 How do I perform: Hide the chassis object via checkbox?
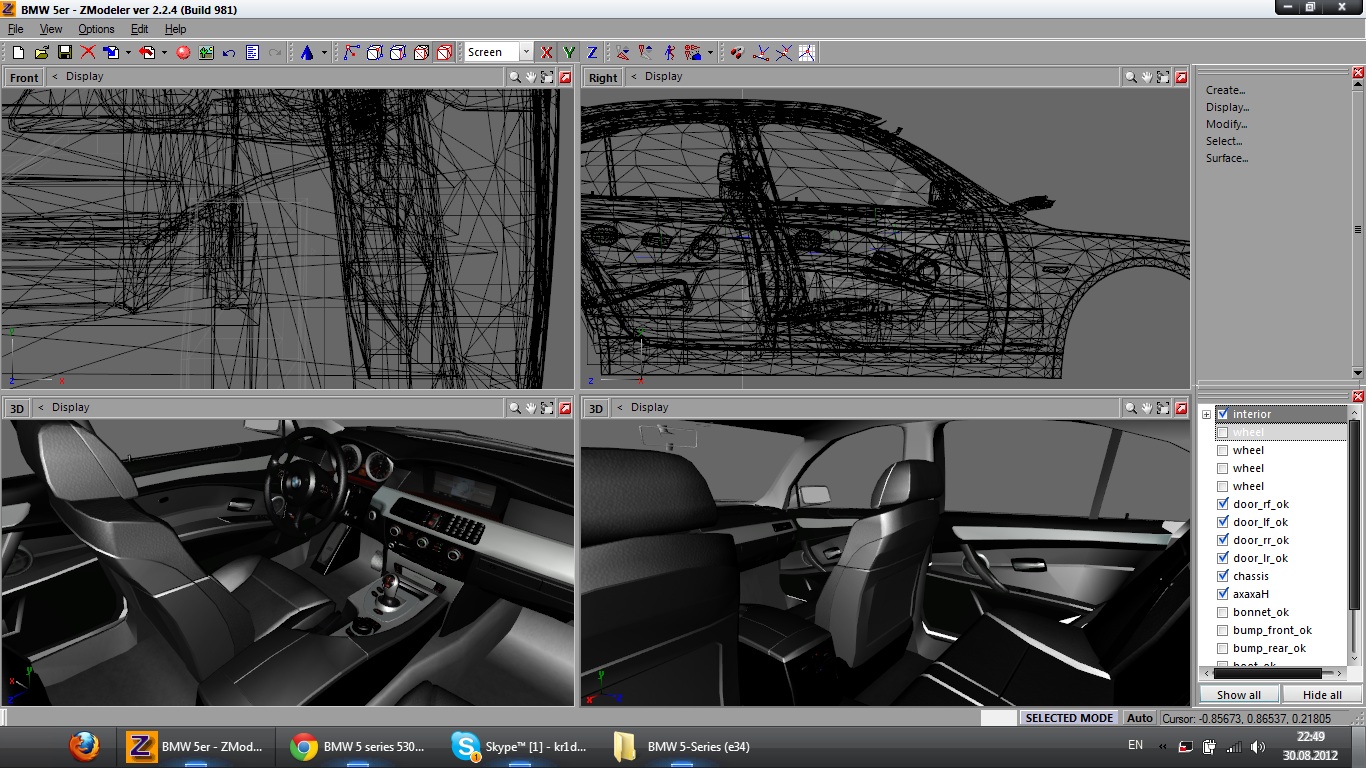tap(1222, 576)
